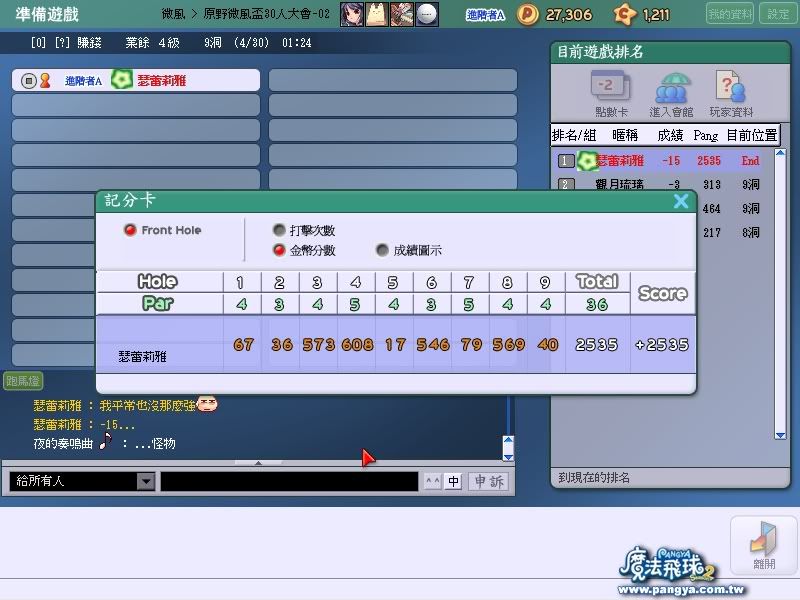Click the +2535 score cell
This screenshot has width=800, height=600.
pyautogui.click(x=662, y=345)
